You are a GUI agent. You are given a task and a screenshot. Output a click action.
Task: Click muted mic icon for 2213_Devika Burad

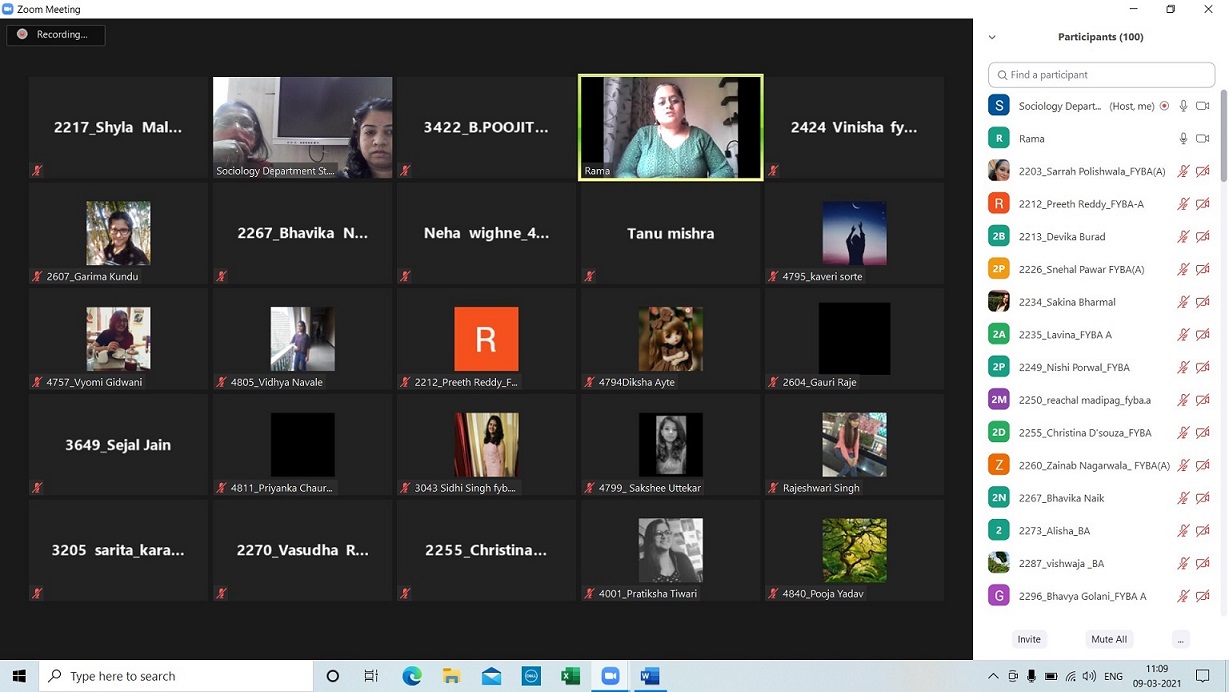pos(1183,237)
